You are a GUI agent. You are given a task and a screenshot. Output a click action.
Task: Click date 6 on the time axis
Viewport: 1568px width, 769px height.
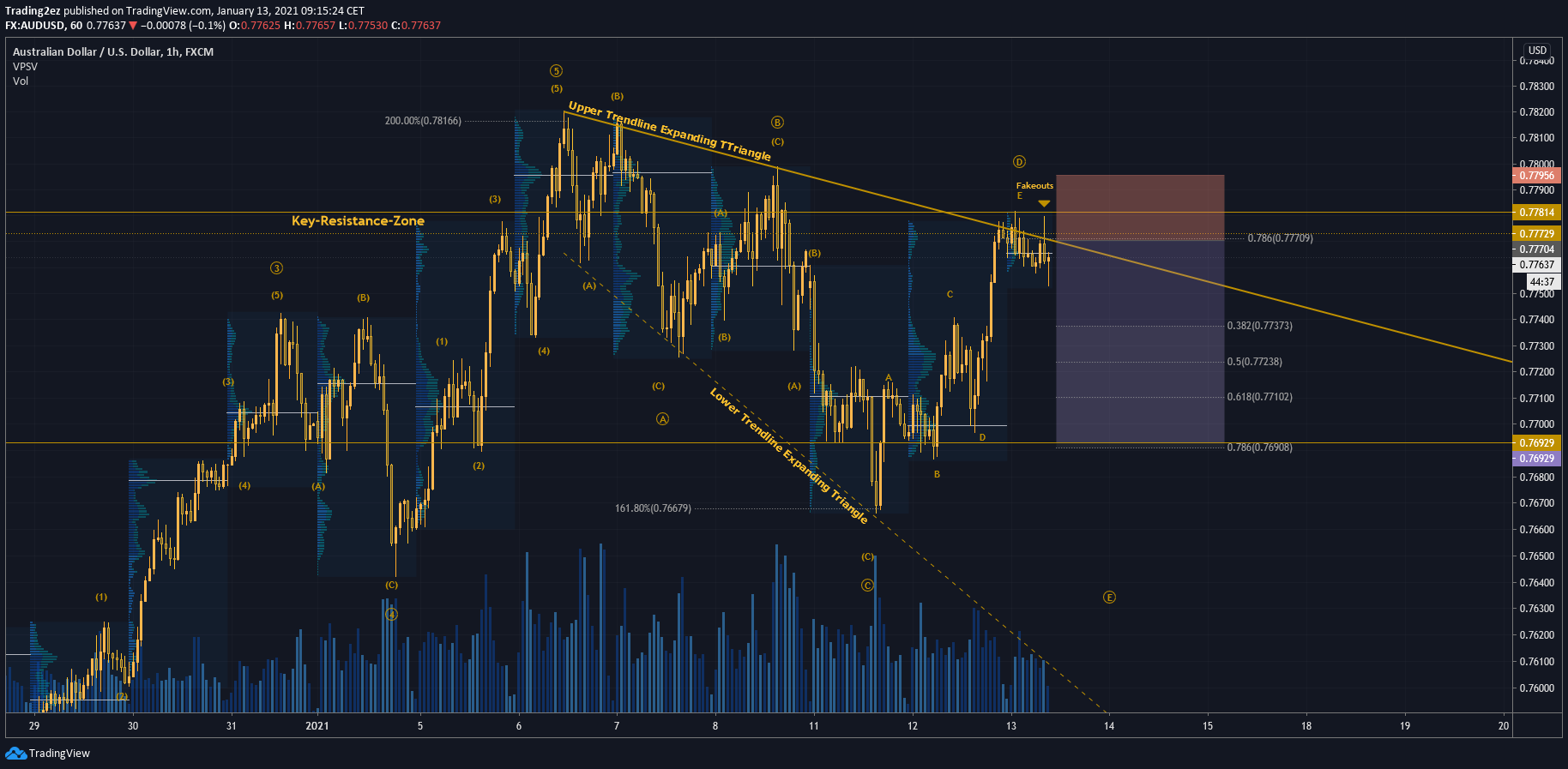point(519,726)
